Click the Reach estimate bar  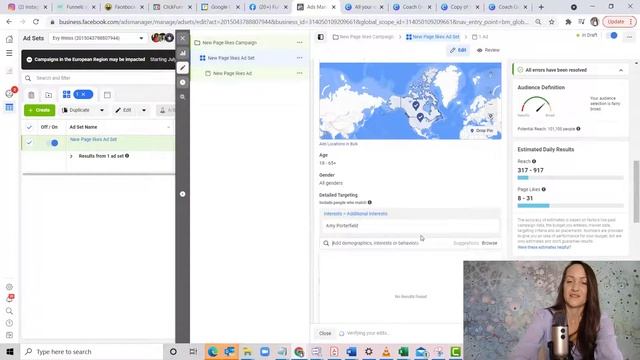click(x=571, y=178)
